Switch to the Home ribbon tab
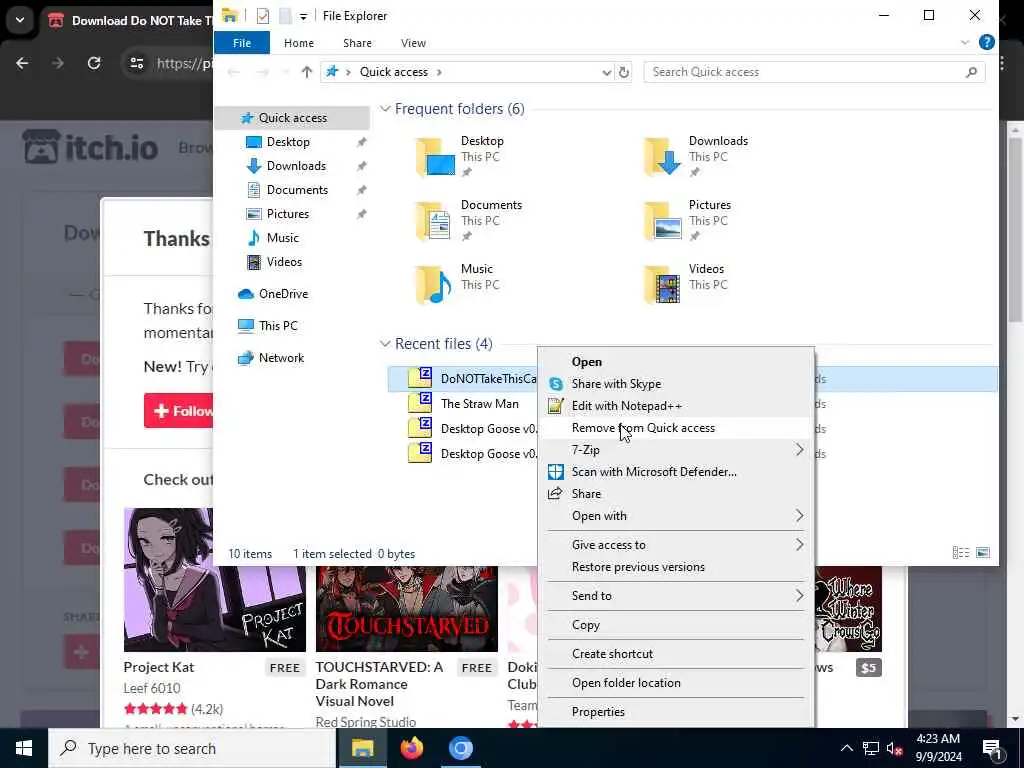Viewport: 1024px width, 768px height. (299, 42)
